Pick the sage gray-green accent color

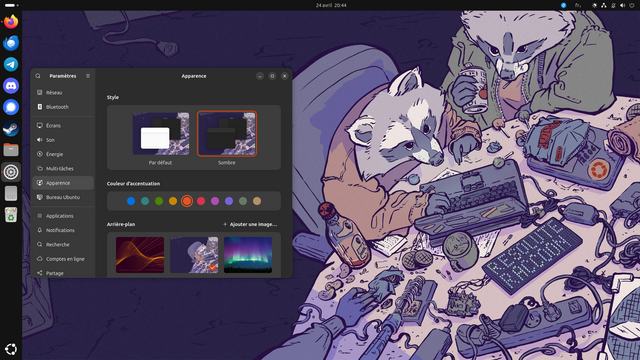point(243,201)
